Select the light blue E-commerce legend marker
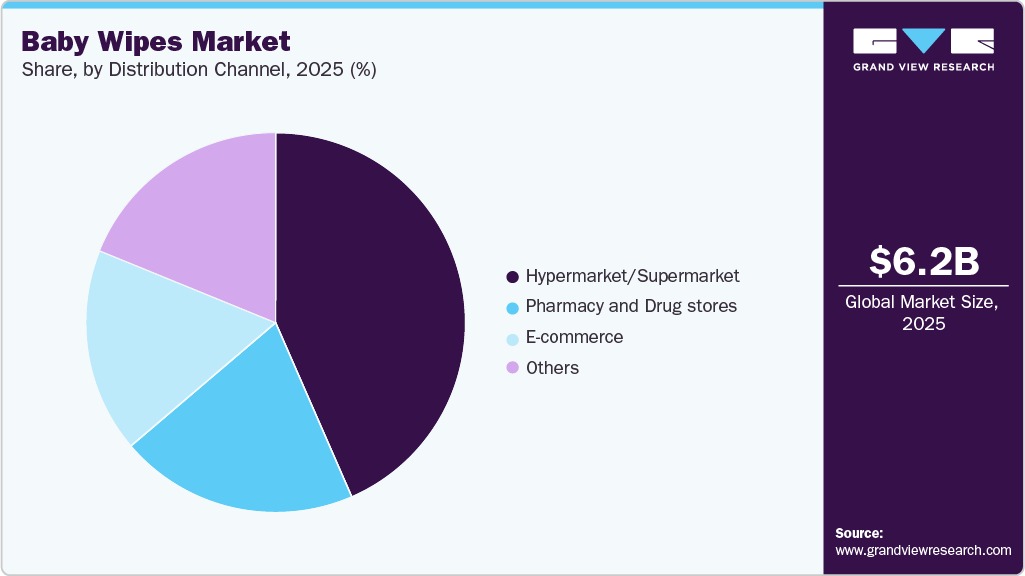Screen dimensions: 1025x576 pyautogui.click(x=512, y=337)
